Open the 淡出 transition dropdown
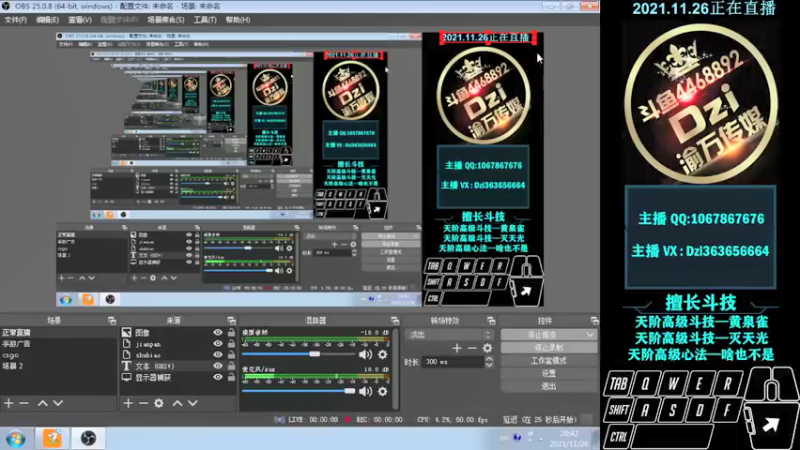 449,335
